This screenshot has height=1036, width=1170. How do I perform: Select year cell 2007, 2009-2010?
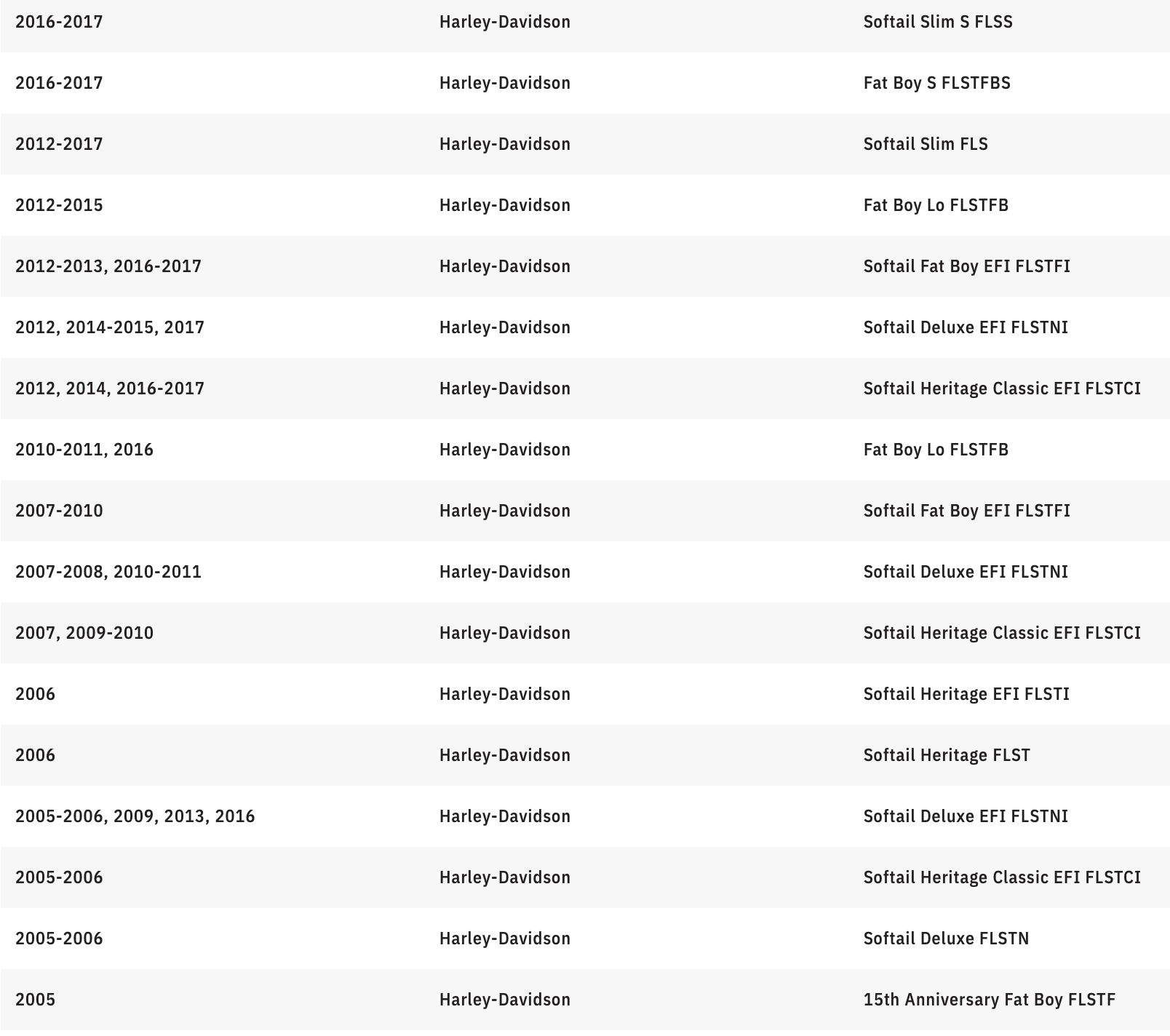(84, 633)
